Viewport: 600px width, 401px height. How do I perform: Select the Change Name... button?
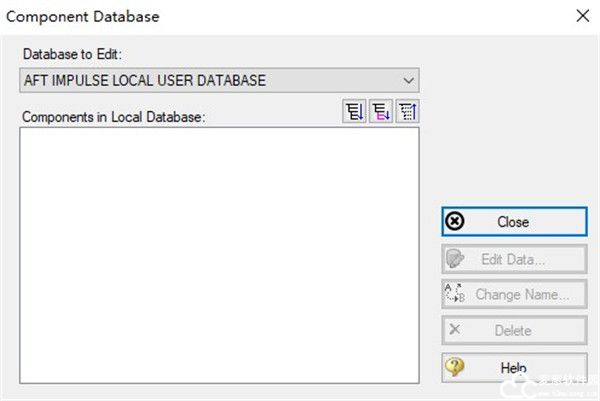click(x=514, y=295)
